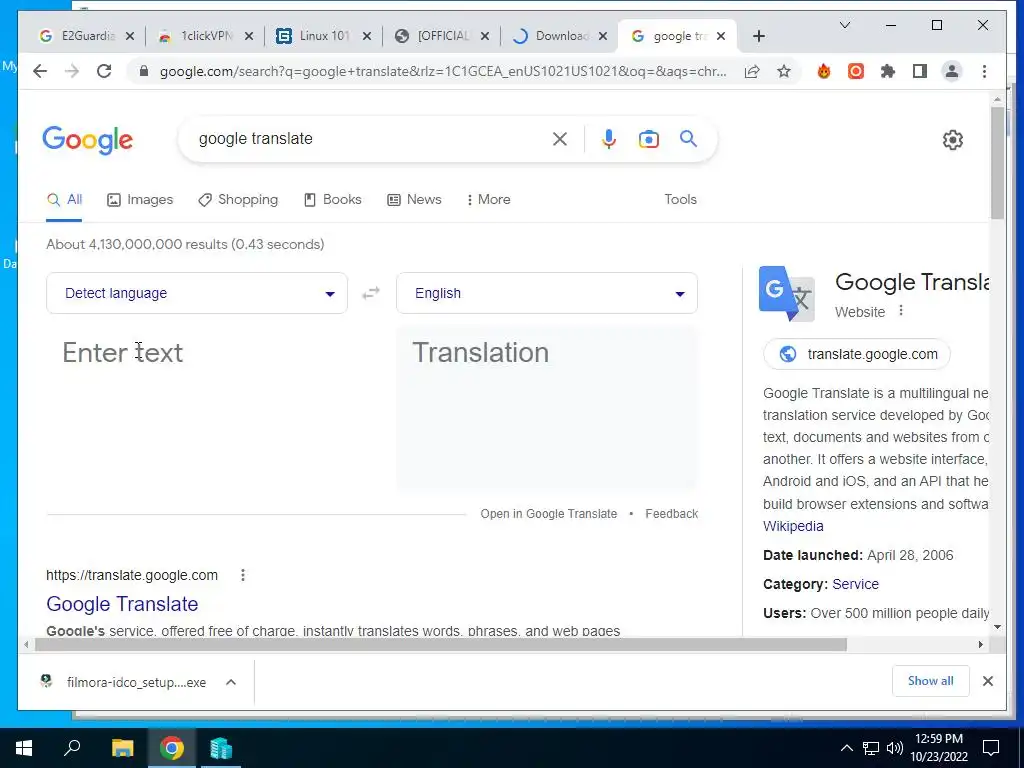The image size is (1024, 768).
Task: Open the volume control in system tray
Action: (895, 748)
